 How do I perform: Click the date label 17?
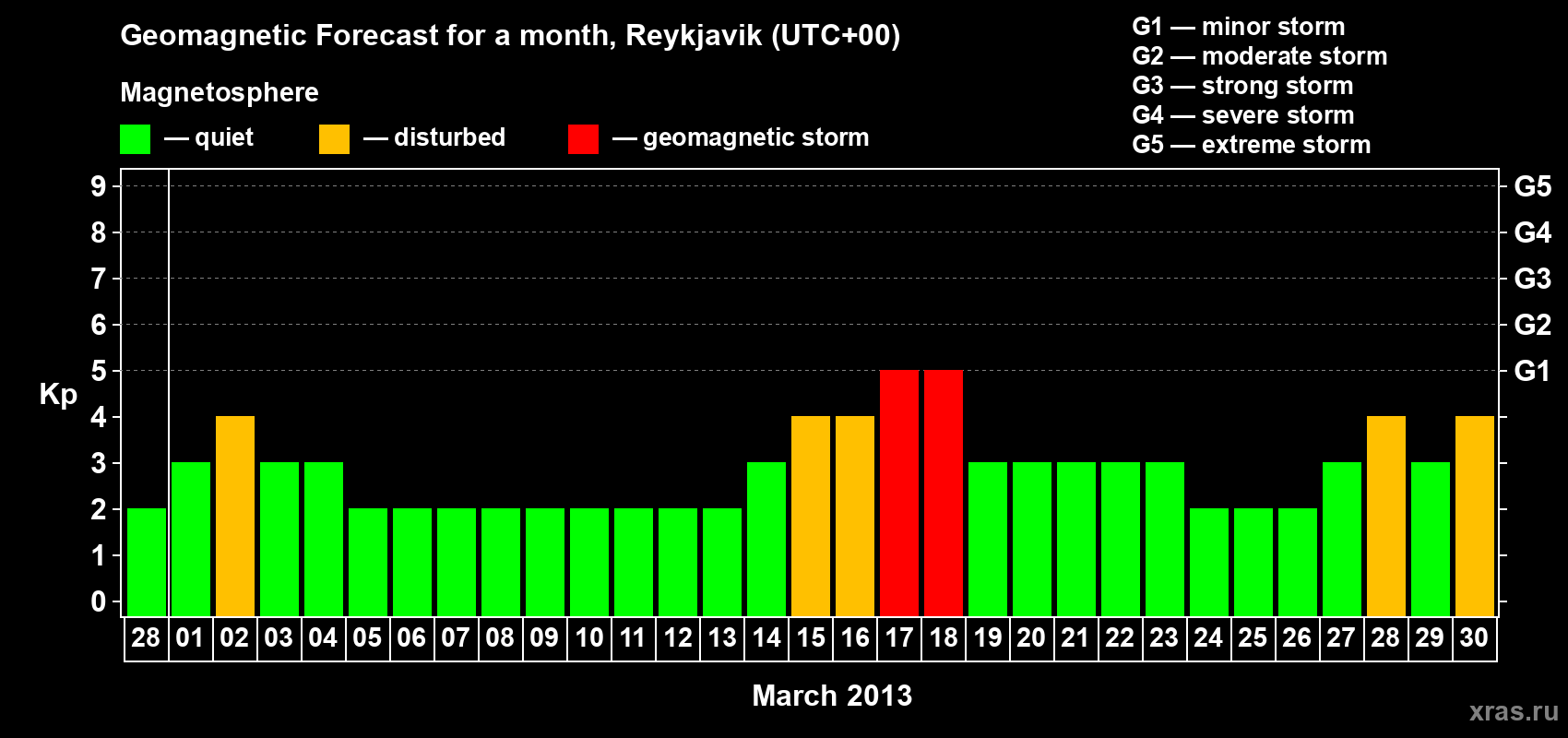click(899, 638)
